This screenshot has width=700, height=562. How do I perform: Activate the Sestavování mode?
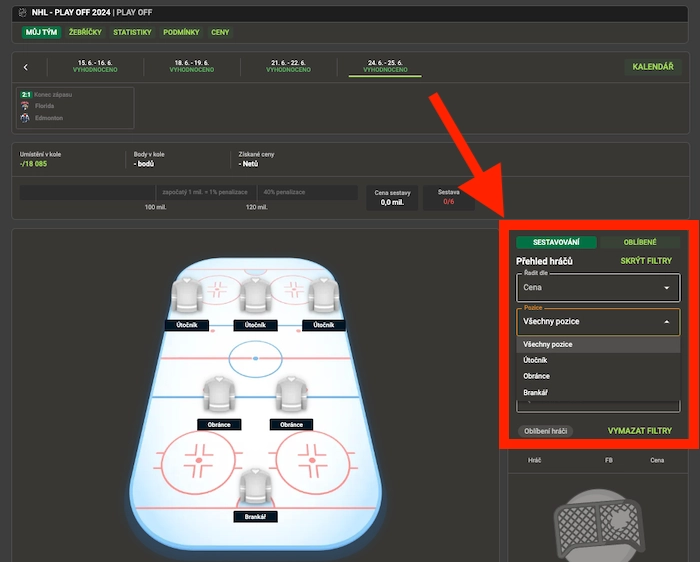point(556,242)
